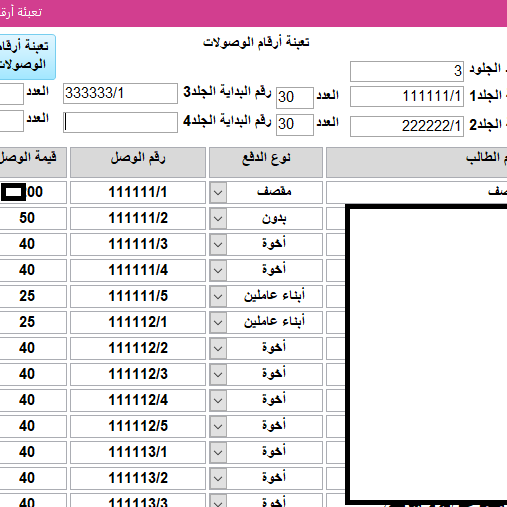Click the الجلد3 start number field 333333/1
The width and height of the screenshot is (507, 507).
[120, 93]
